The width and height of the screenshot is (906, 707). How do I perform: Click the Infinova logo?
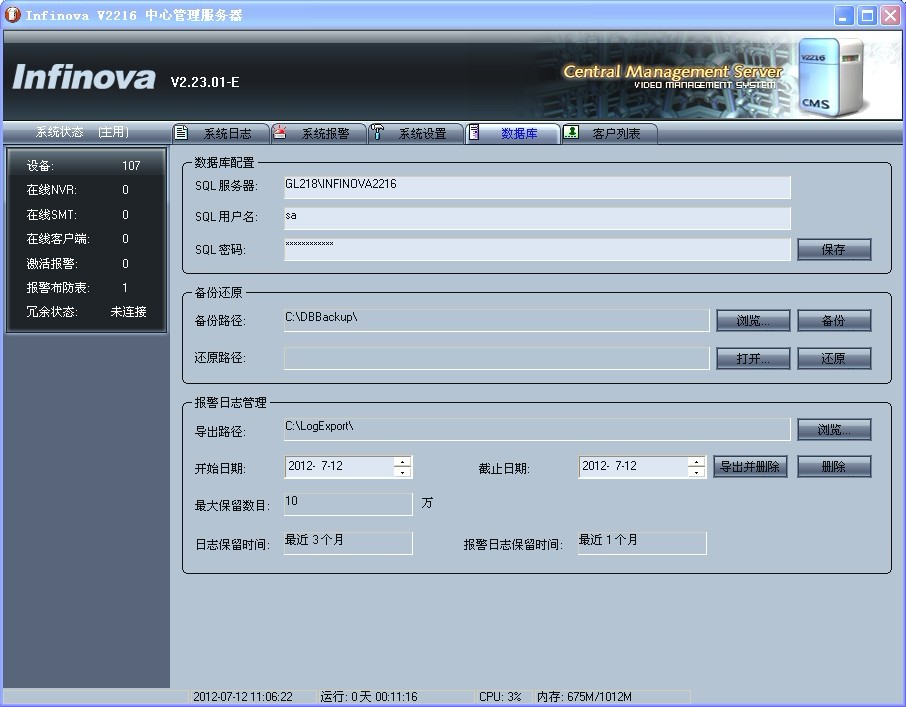(84, 77)
